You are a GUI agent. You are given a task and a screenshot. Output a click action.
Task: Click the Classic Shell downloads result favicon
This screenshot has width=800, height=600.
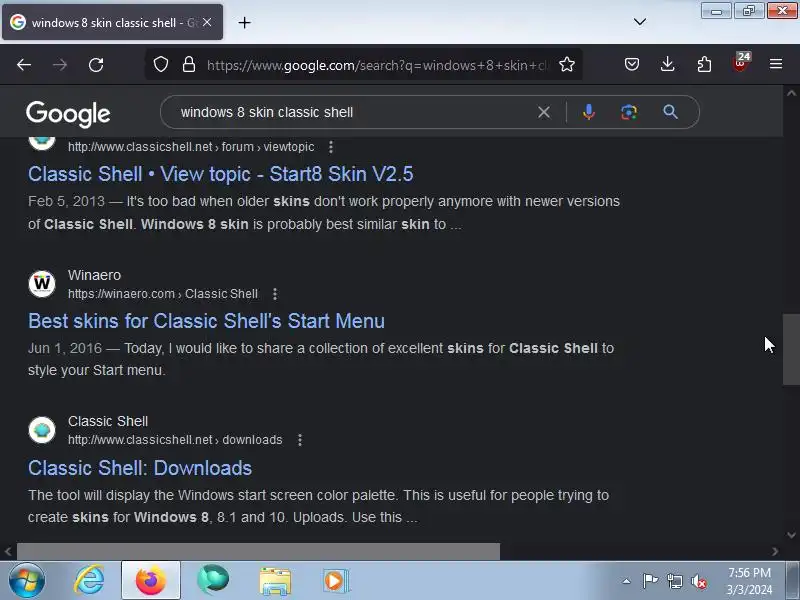[x=42, y=430]
